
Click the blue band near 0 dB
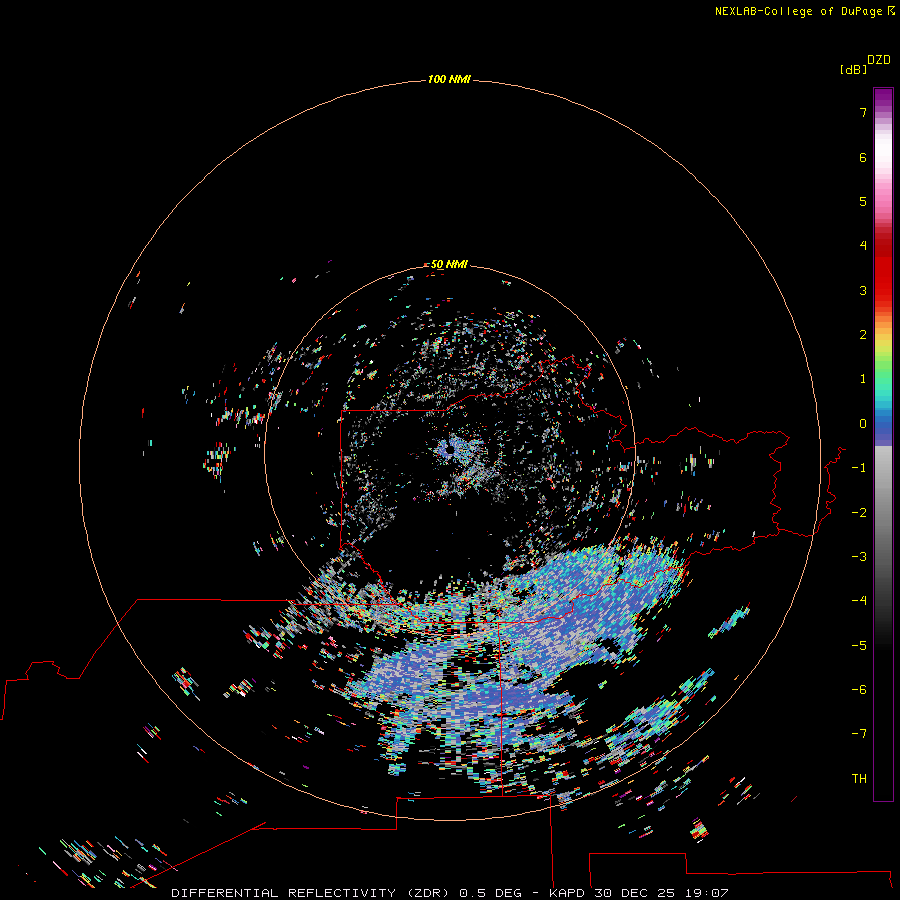(x=883, y=428)
